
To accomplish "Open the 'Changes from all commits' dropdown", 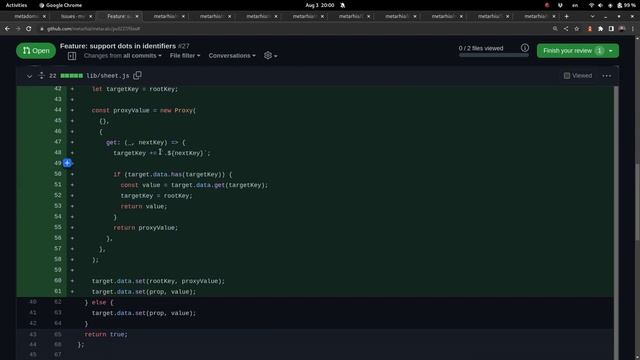I will click(122, 56).
